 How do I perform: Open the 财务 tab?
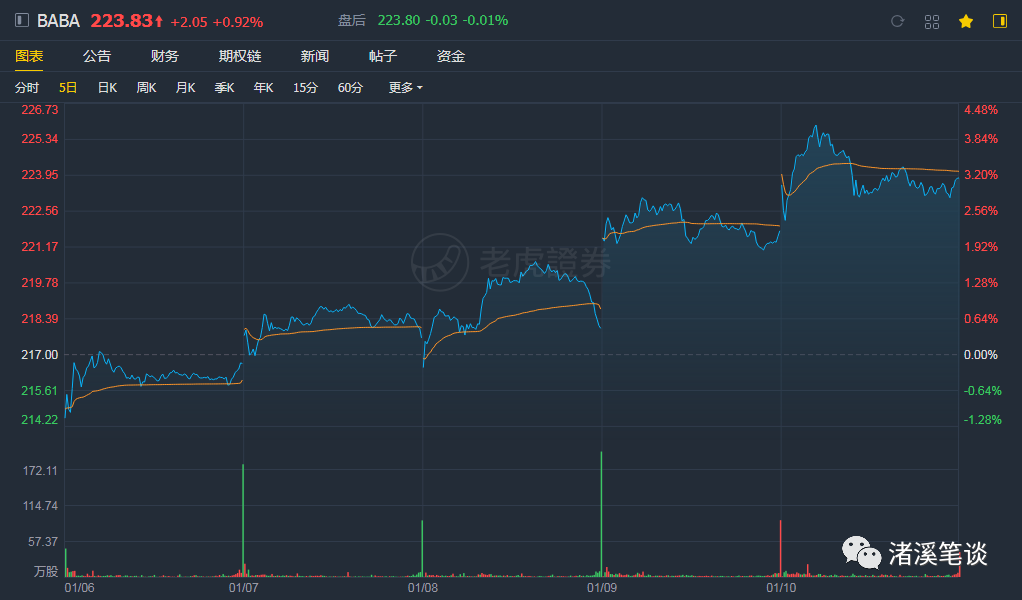[164, 56]
